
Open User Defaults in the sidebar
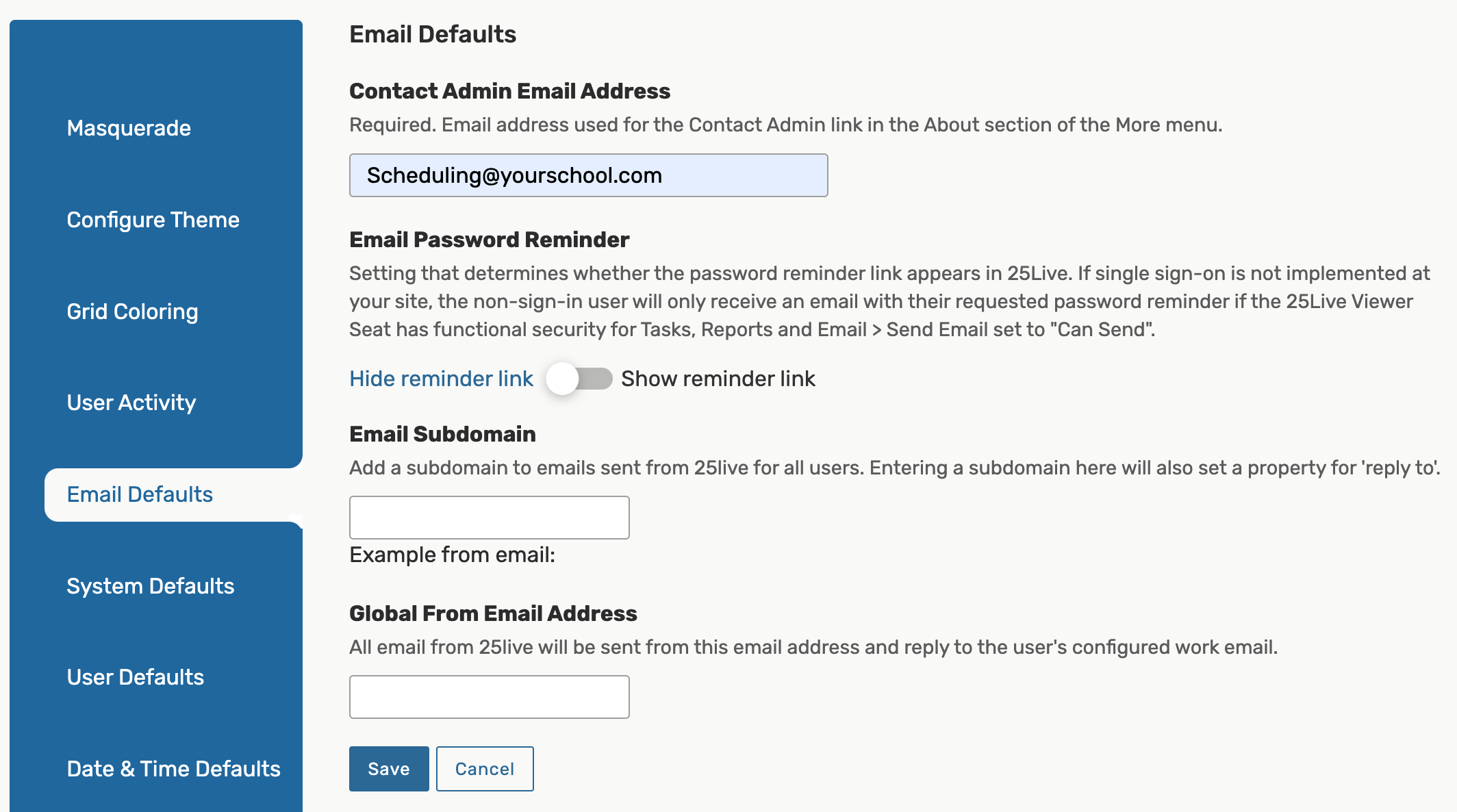(x=135, y=677)
